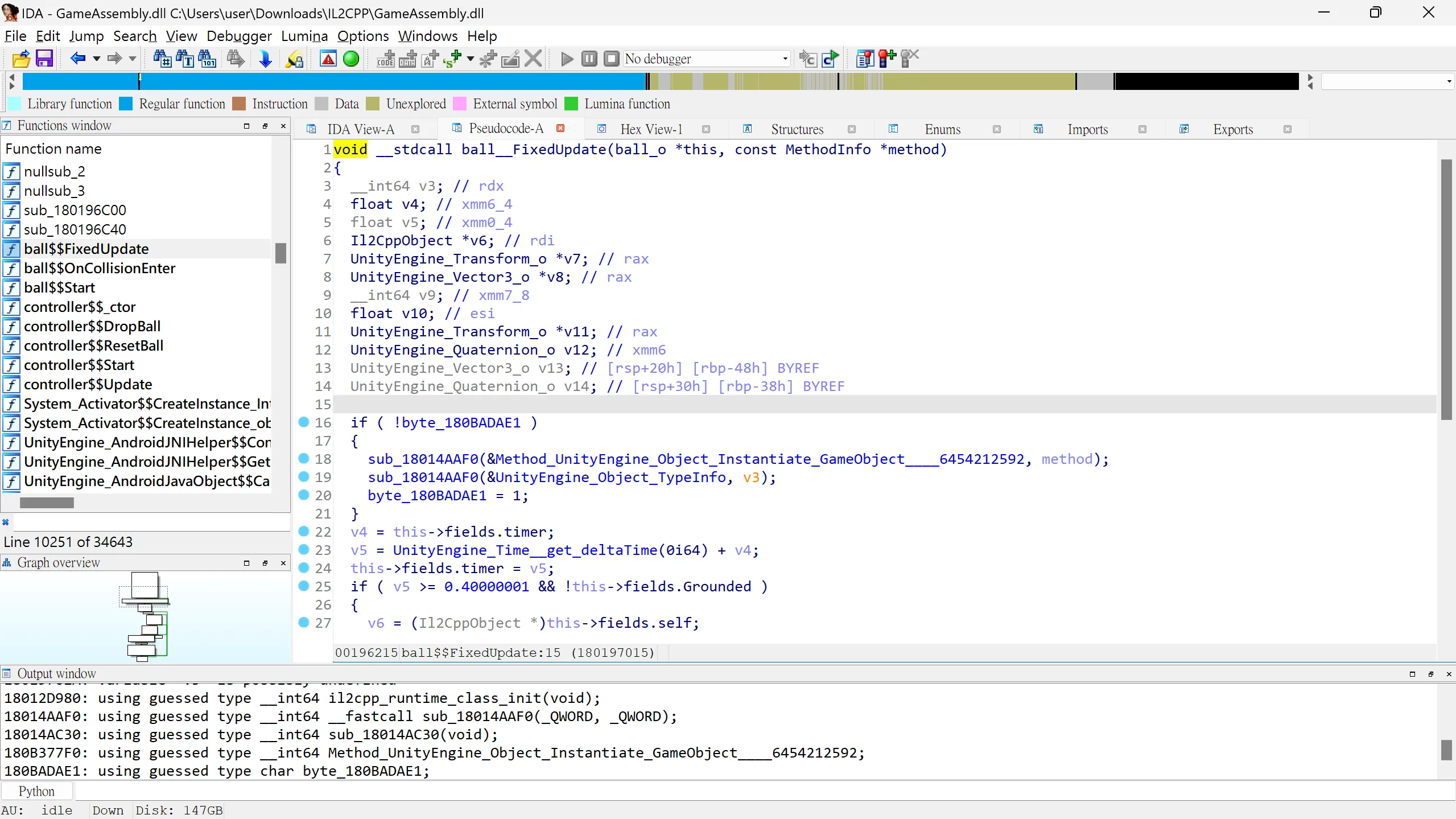
Task: Click the binoculars search-immediate-value icon
Action: (162, 59)
